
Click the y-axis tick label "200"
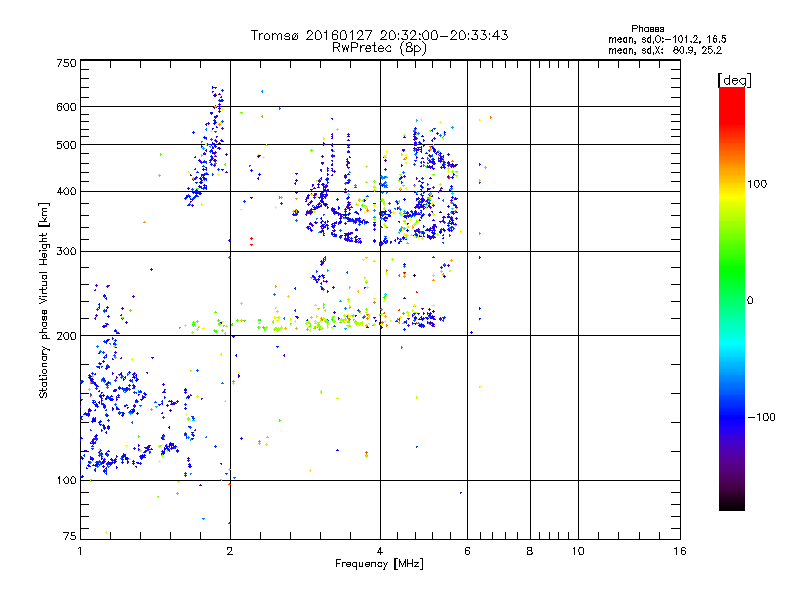[66, 336]
